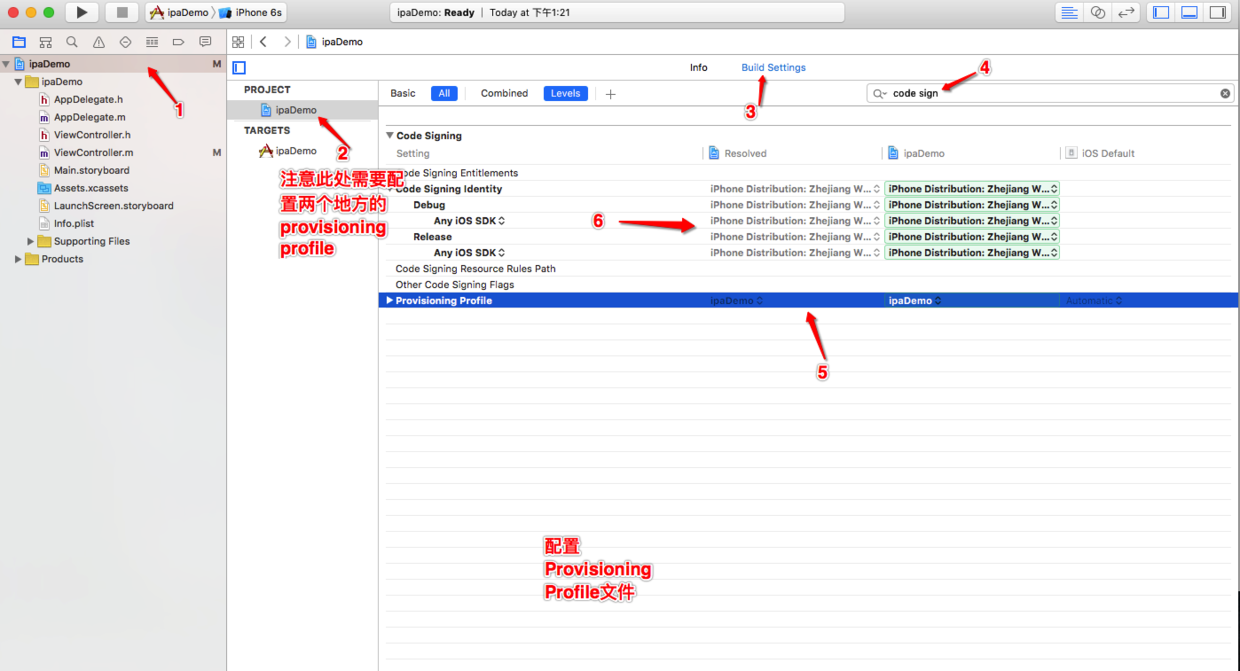The image size is (1240, 671).
Task: Expand the Provisioning Profile row
Action: [x=390, y=301]
